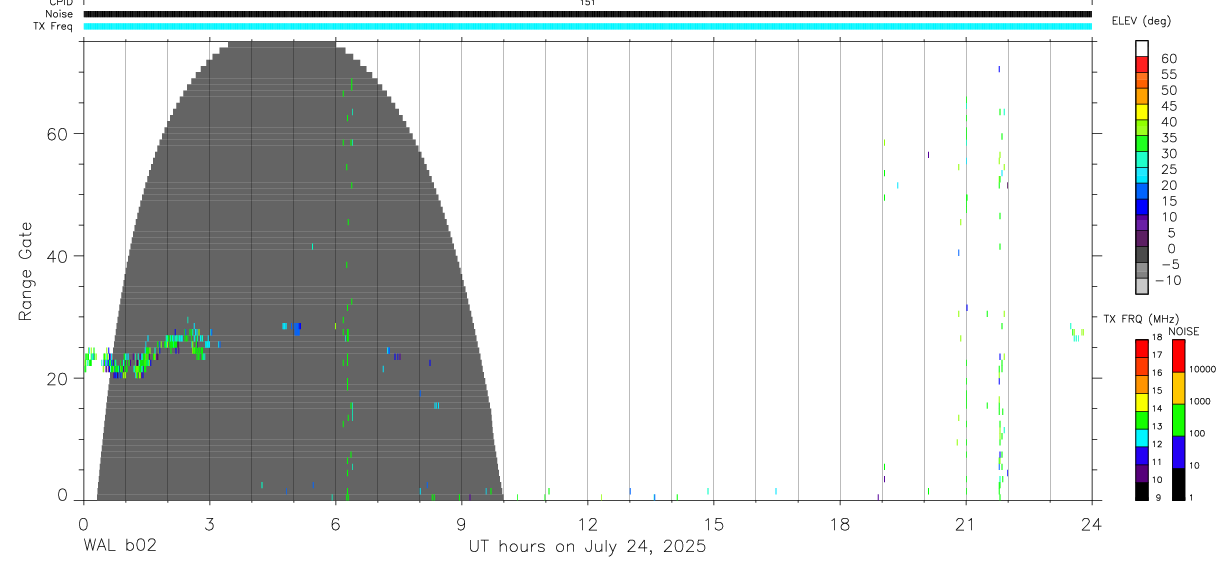Click the NOISE scale label '10000'

tap(1202, 369)
